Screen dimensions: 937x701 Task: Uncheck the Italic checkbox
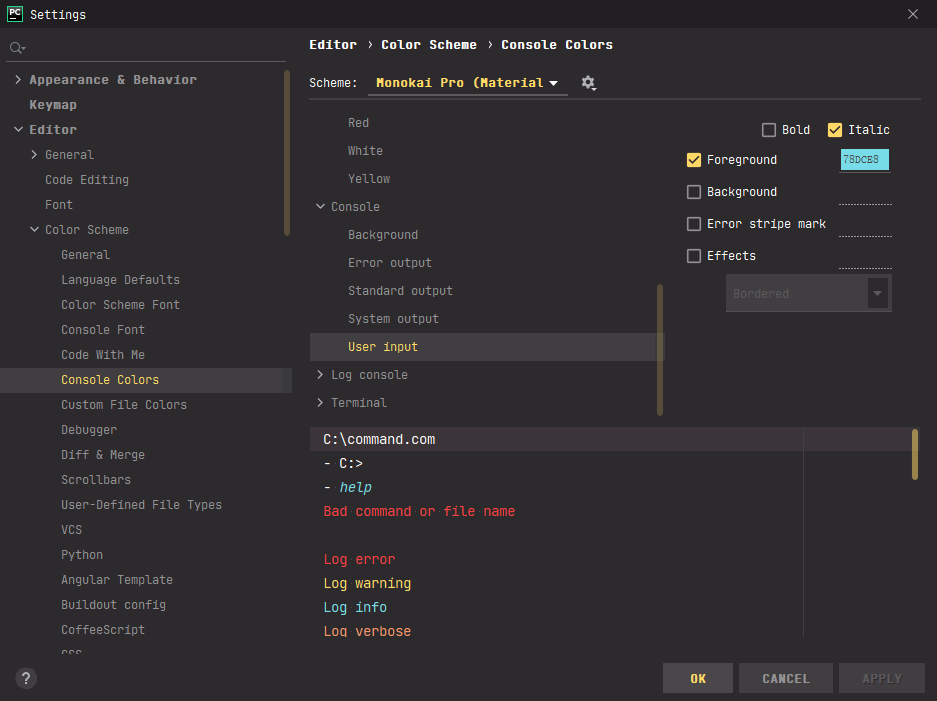835,130
